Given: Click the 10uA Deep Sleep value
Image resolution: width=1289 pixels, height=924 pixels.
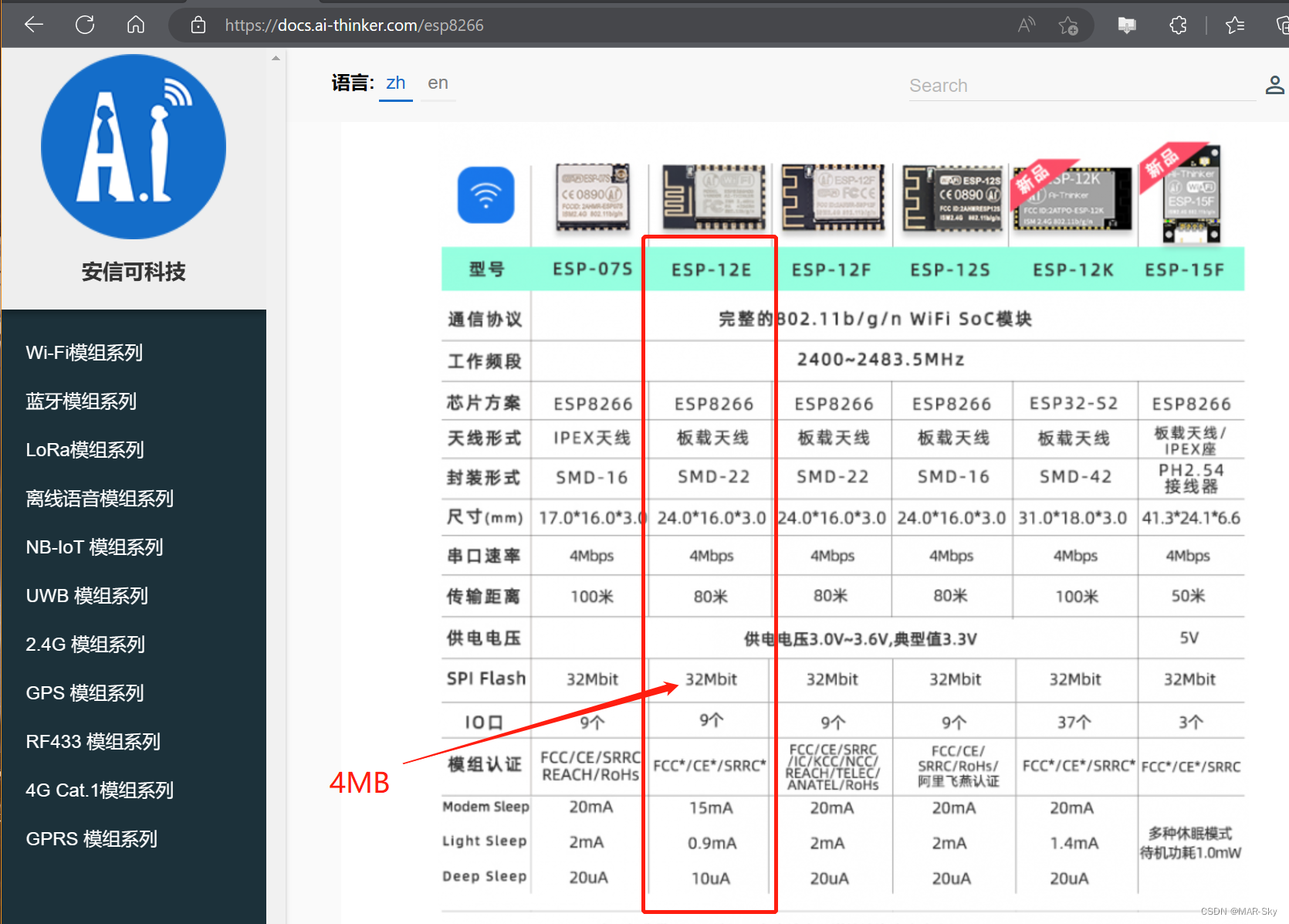Looking at the screenshot, I should (x=711, y=878).
